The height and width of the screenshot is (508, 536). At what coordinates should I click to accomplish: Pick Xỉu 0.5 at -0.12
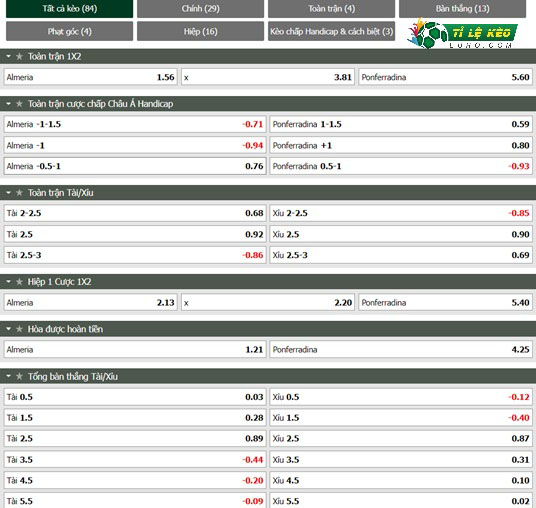(401, 397)
